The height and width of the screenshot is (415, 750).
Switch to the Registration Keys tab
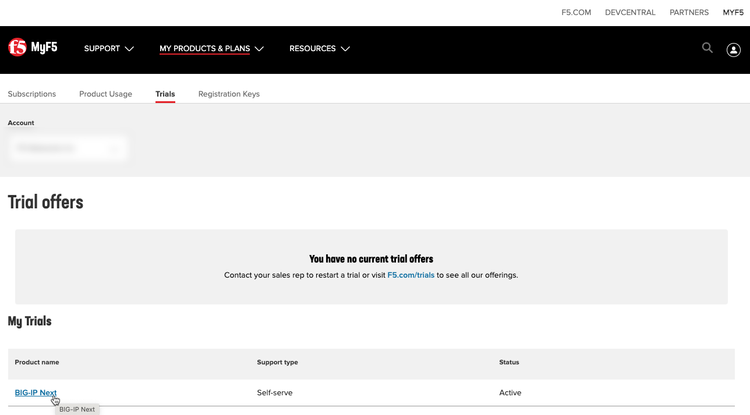229,94
